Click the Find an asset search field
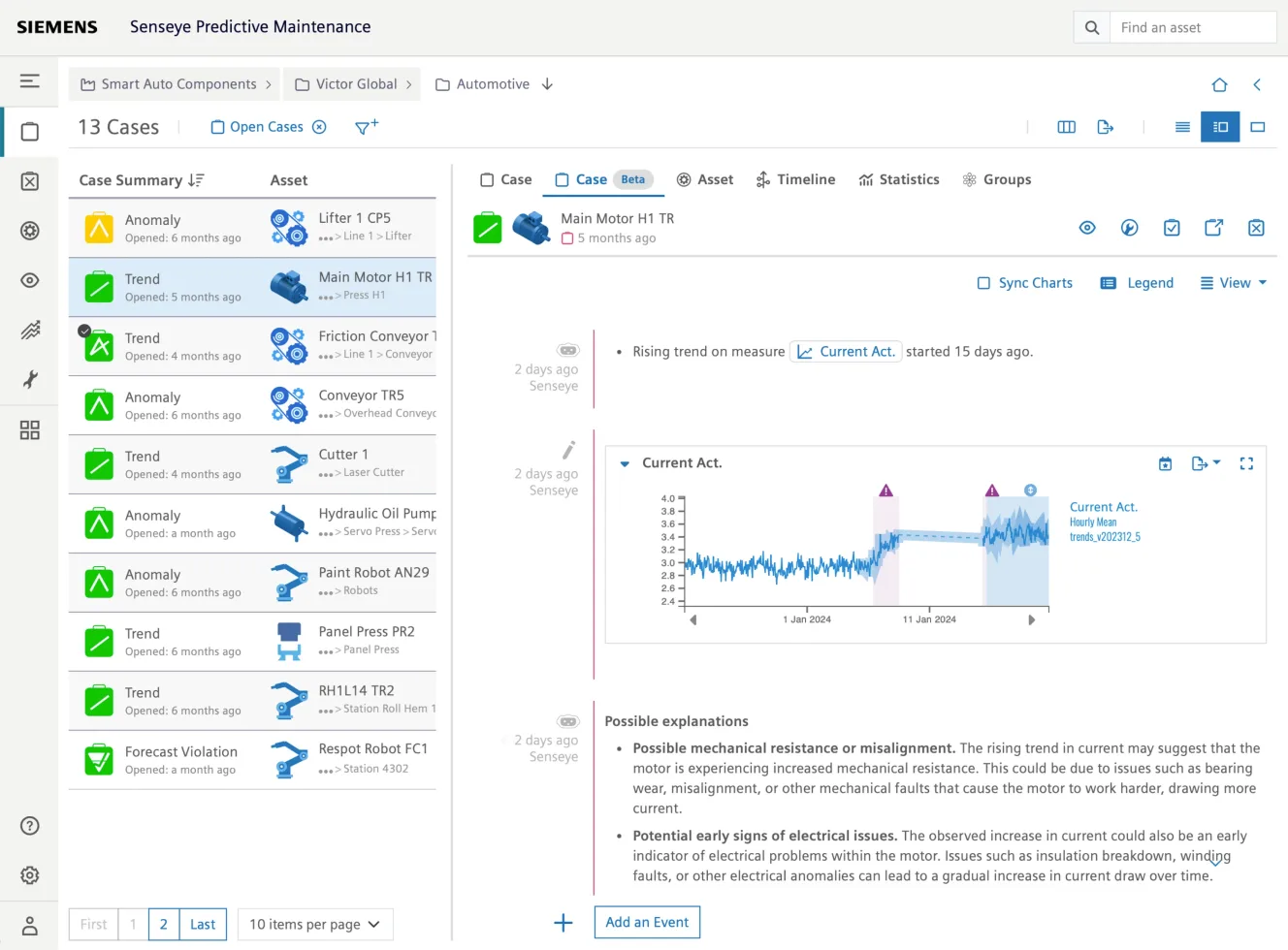 [1193, 27]
